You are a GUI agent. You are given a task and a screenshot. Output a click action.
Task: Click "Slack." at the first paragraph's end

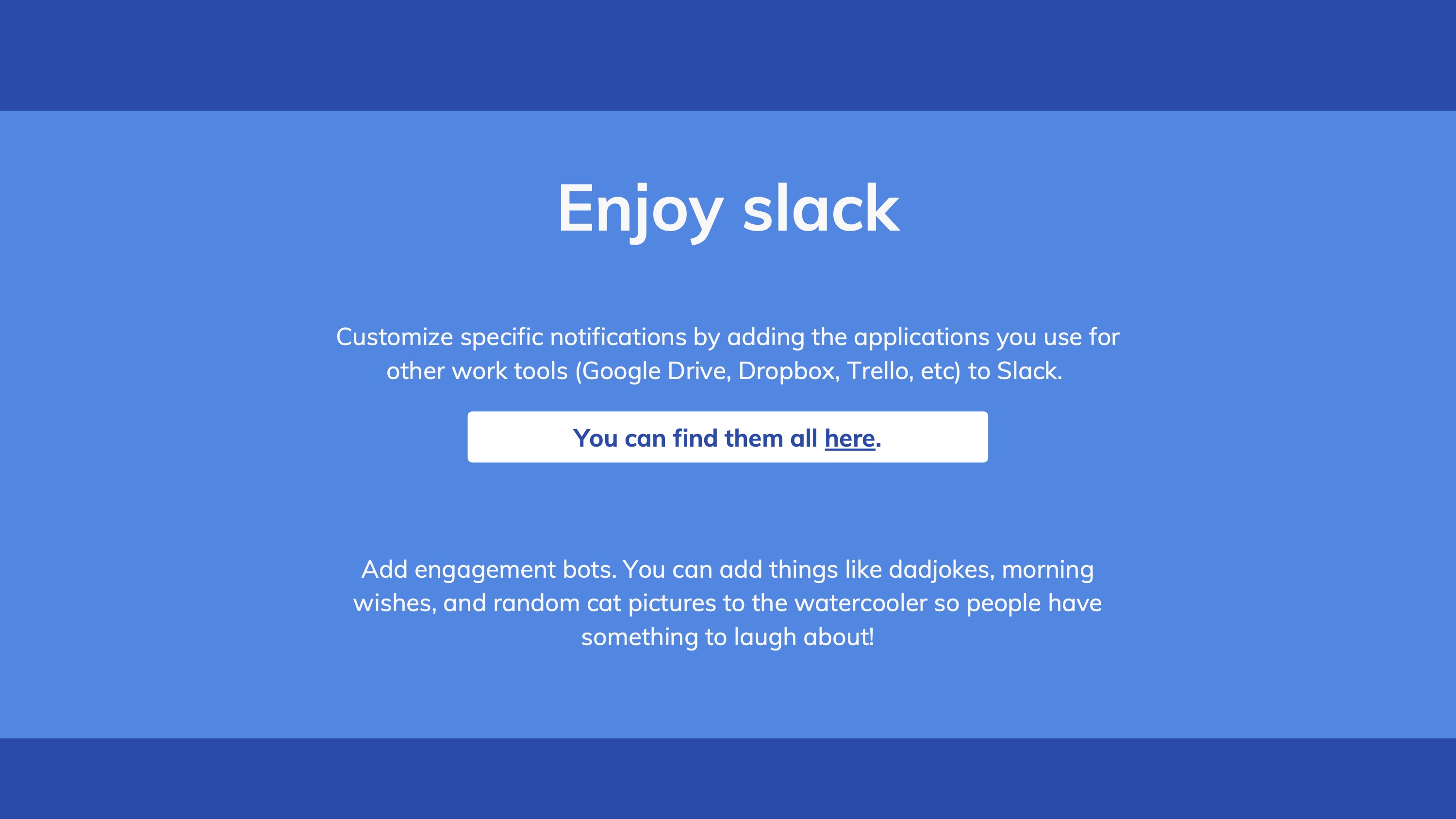[x=1029, y=371]
